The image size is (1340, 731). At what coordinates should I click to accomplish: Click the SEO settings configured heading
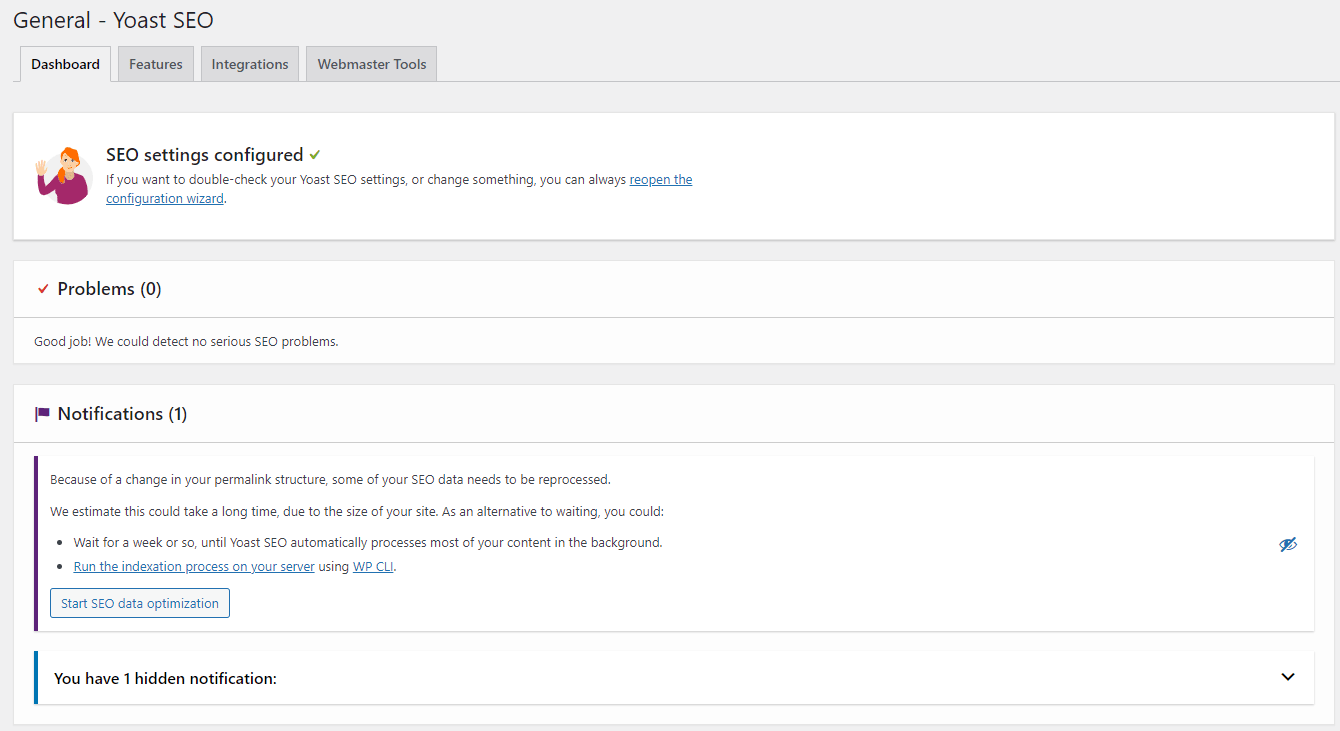(x=204, y=155)
